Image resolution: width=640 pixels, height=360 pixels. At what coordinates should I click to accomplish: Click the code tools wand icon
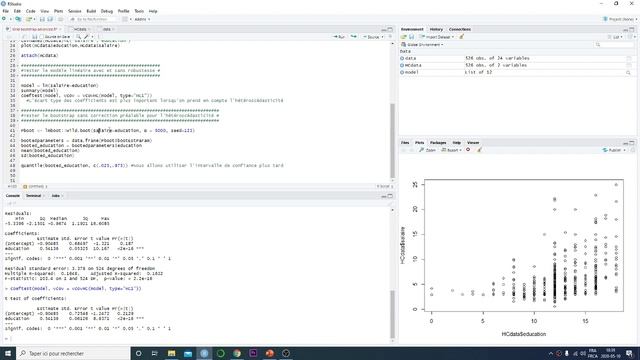coord(87,37)
